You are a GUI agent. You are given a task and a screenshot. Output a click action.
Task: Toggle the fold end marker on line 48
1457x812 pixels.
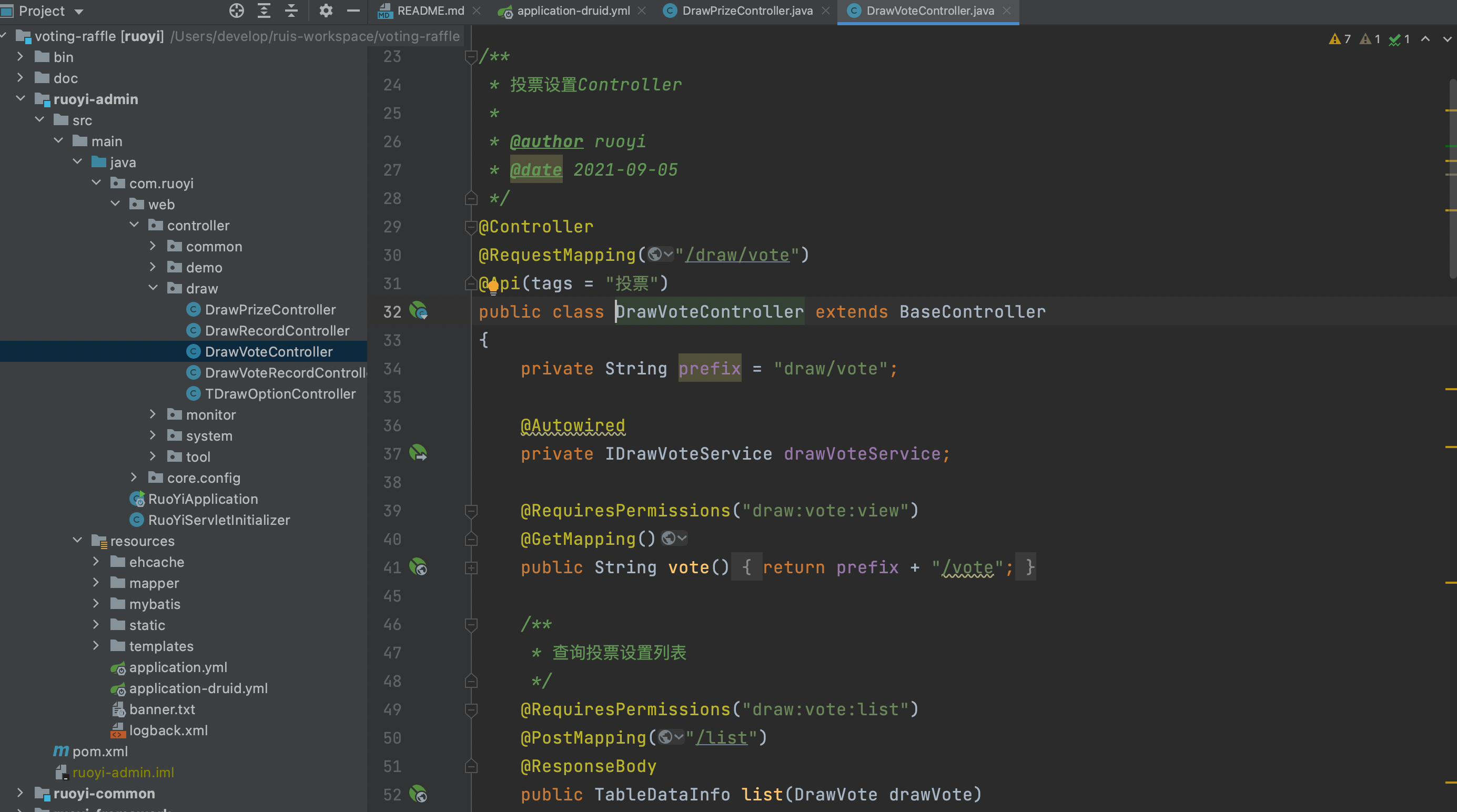click(x=471, y=681)
